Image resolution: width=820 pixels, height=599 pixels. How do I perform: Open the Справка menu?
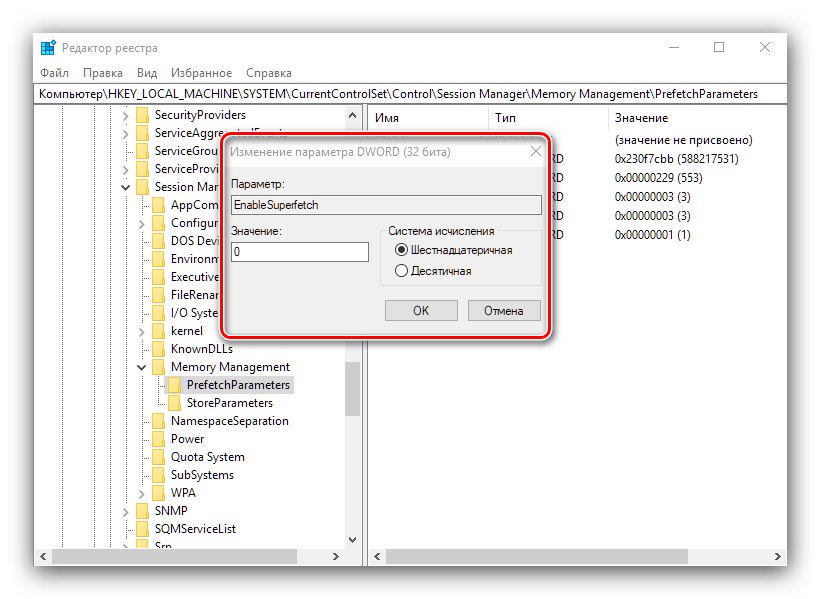[269, 73]
